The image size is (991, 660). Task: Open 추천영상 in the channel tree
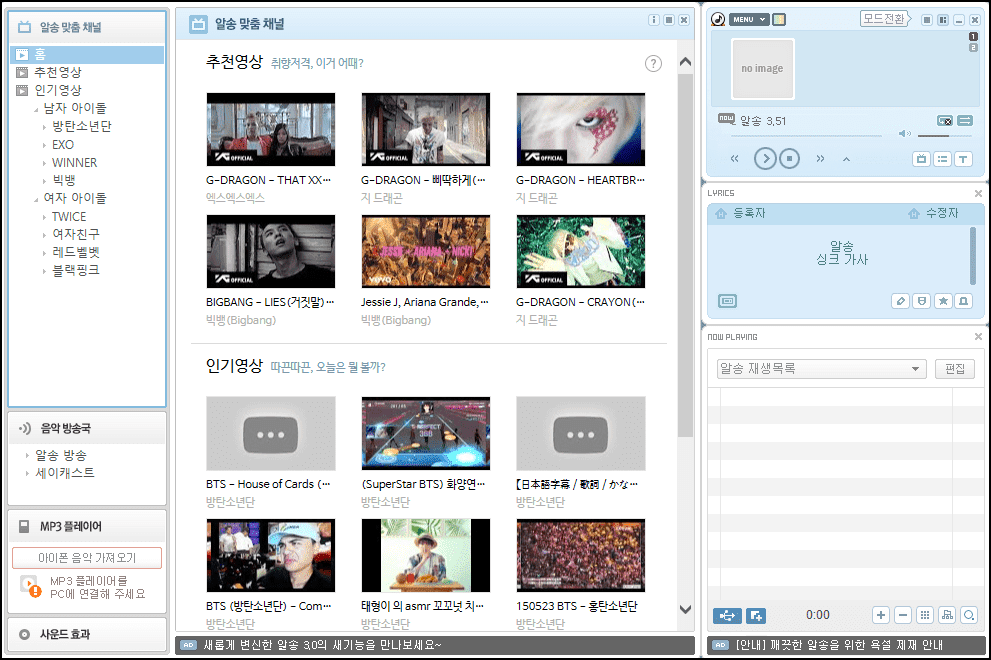tap(58, 72)
